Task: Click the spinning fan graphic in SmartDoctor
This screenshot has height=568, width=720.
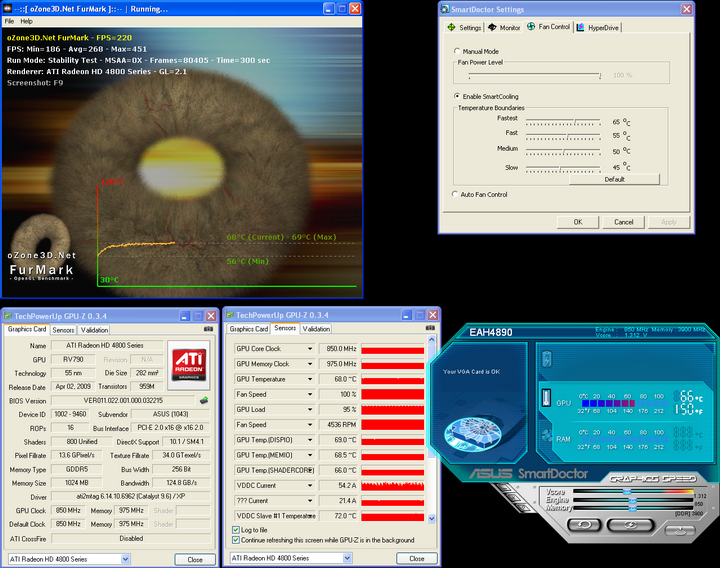Action: click(x=474, y=433)
